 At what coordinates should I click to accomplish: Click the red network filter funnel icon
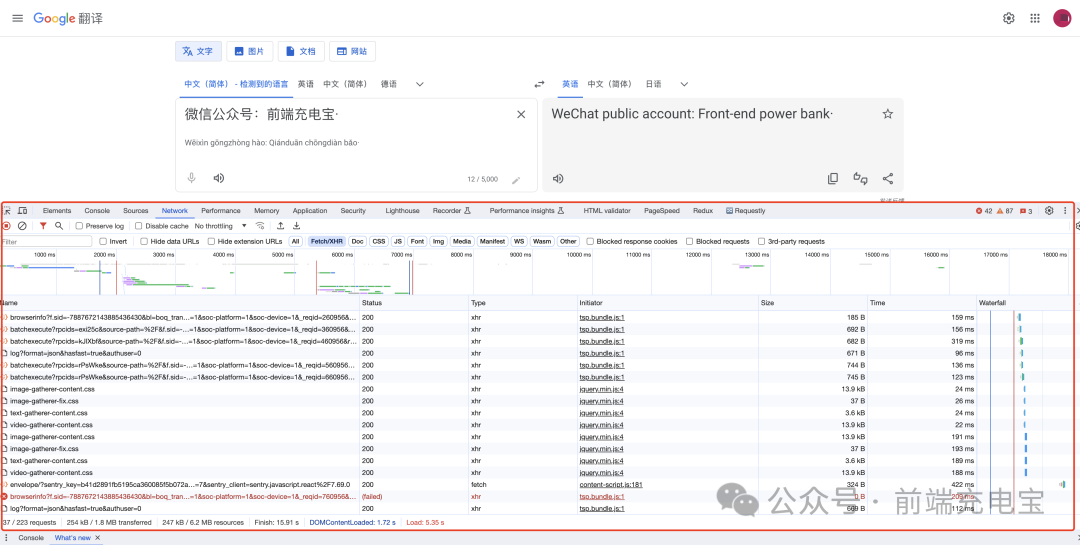click(x=43, y=226)
